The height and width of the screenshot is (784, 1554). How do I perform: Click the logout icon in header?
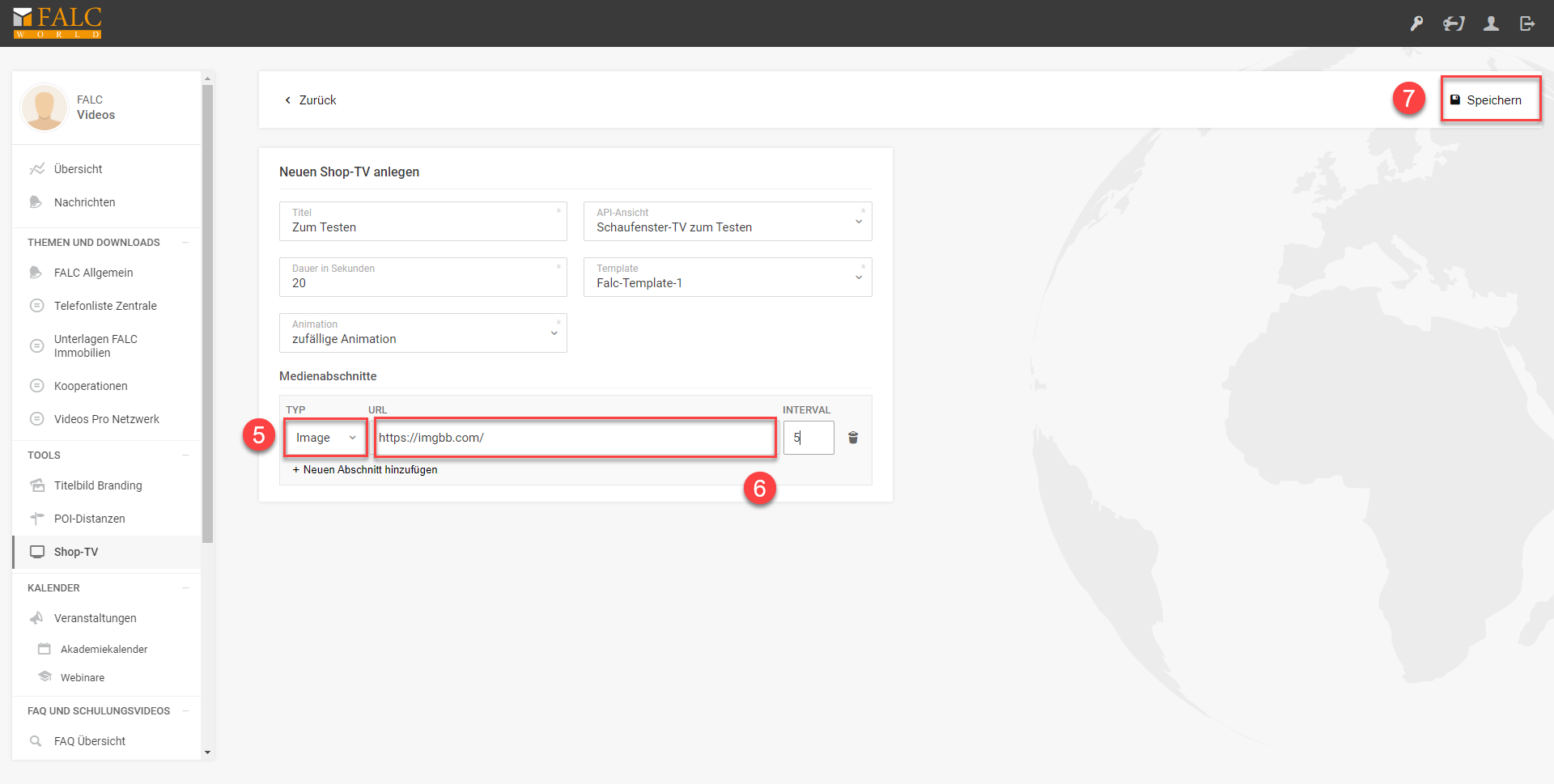click(1527, 23)
